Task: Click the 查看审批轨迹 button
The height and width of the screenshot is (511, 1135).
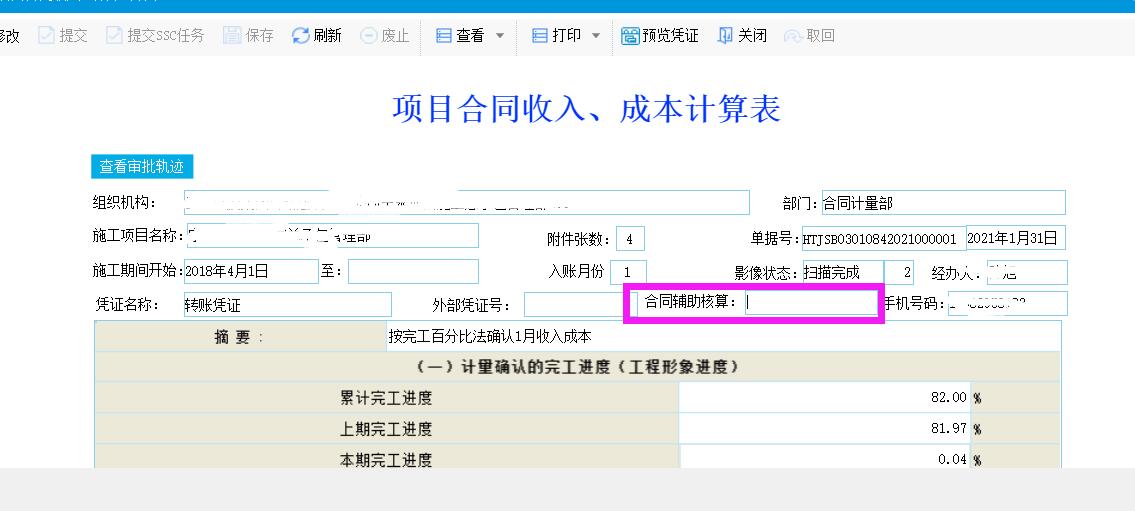Action: pos(141,167)
